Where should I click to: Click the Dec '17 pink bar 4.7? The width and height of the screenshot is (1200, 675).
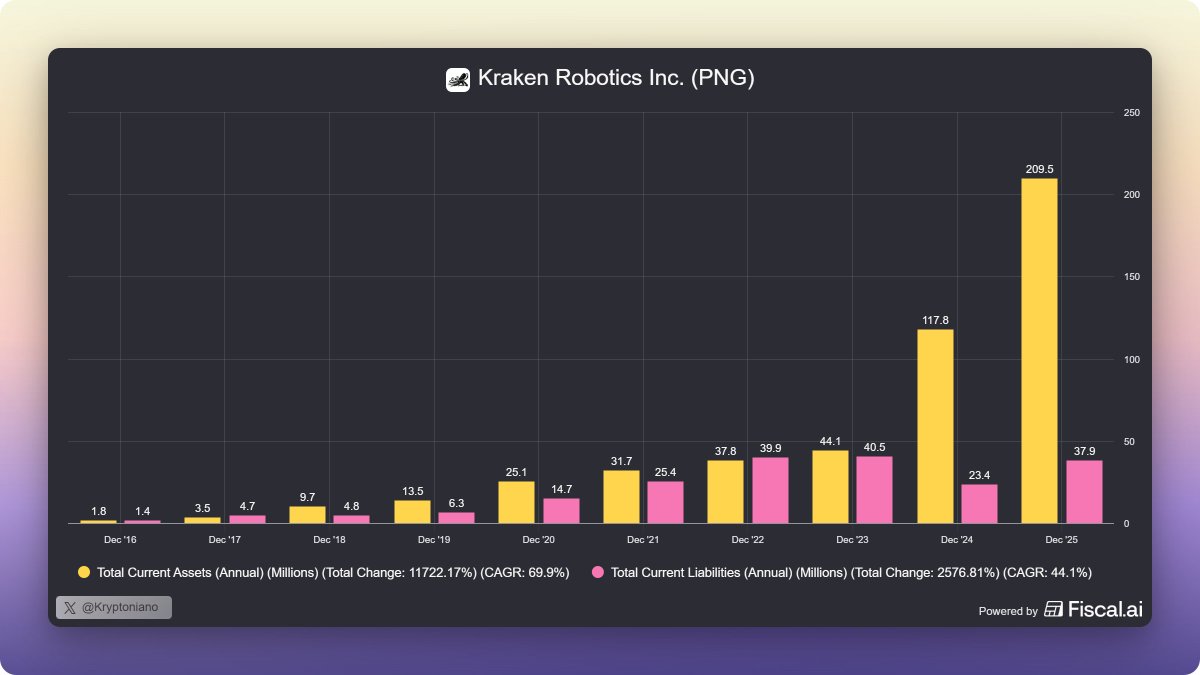[247, 519]
